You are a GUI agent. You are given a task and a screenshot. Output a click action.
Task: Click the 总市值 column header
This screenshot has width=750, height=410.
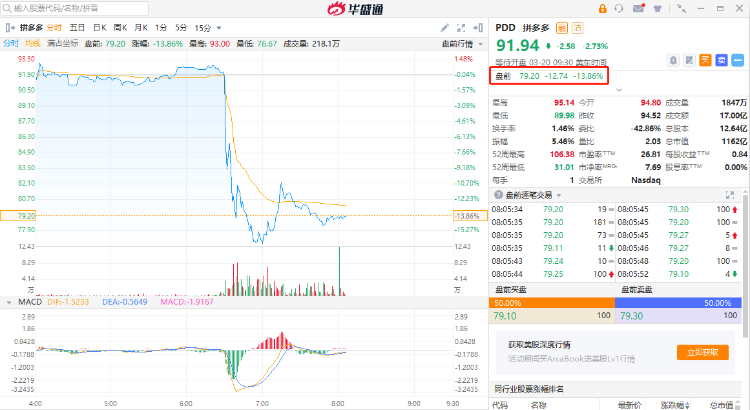(x=722, y=405)
